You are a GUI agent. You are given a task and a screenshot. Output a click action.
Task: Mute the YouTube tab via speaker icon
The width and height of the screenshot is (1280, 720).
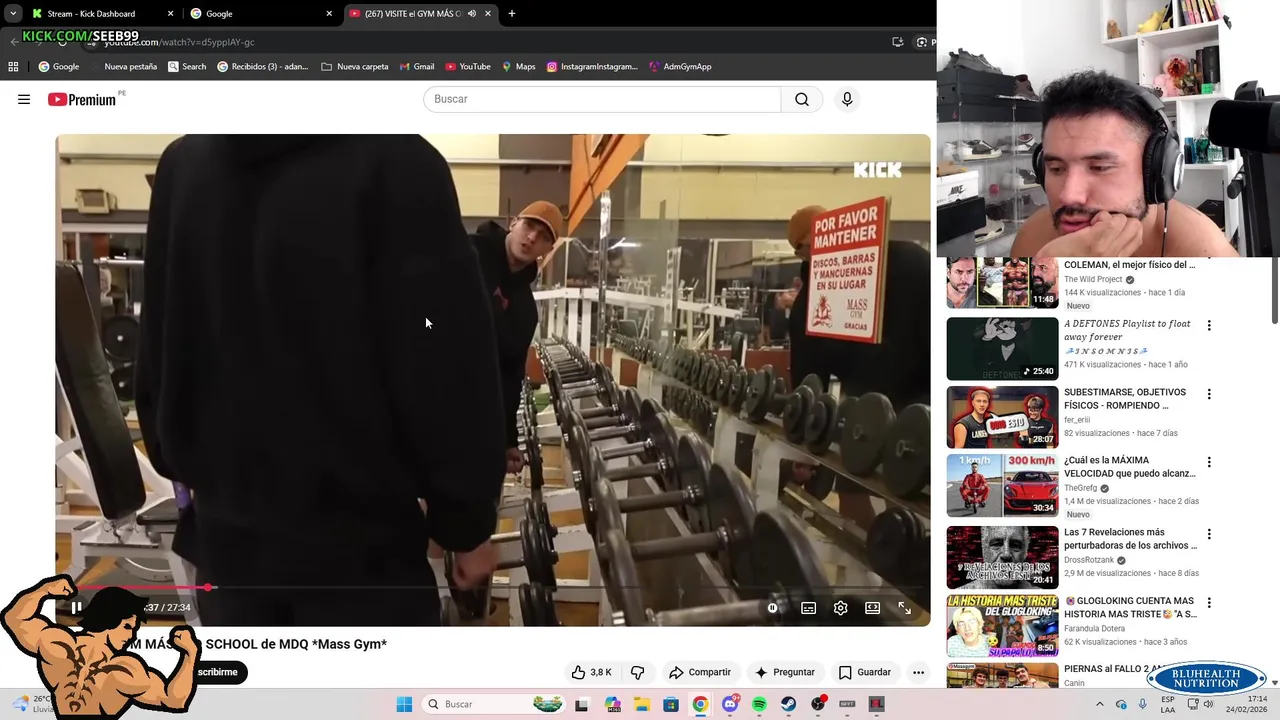(472, 14)
